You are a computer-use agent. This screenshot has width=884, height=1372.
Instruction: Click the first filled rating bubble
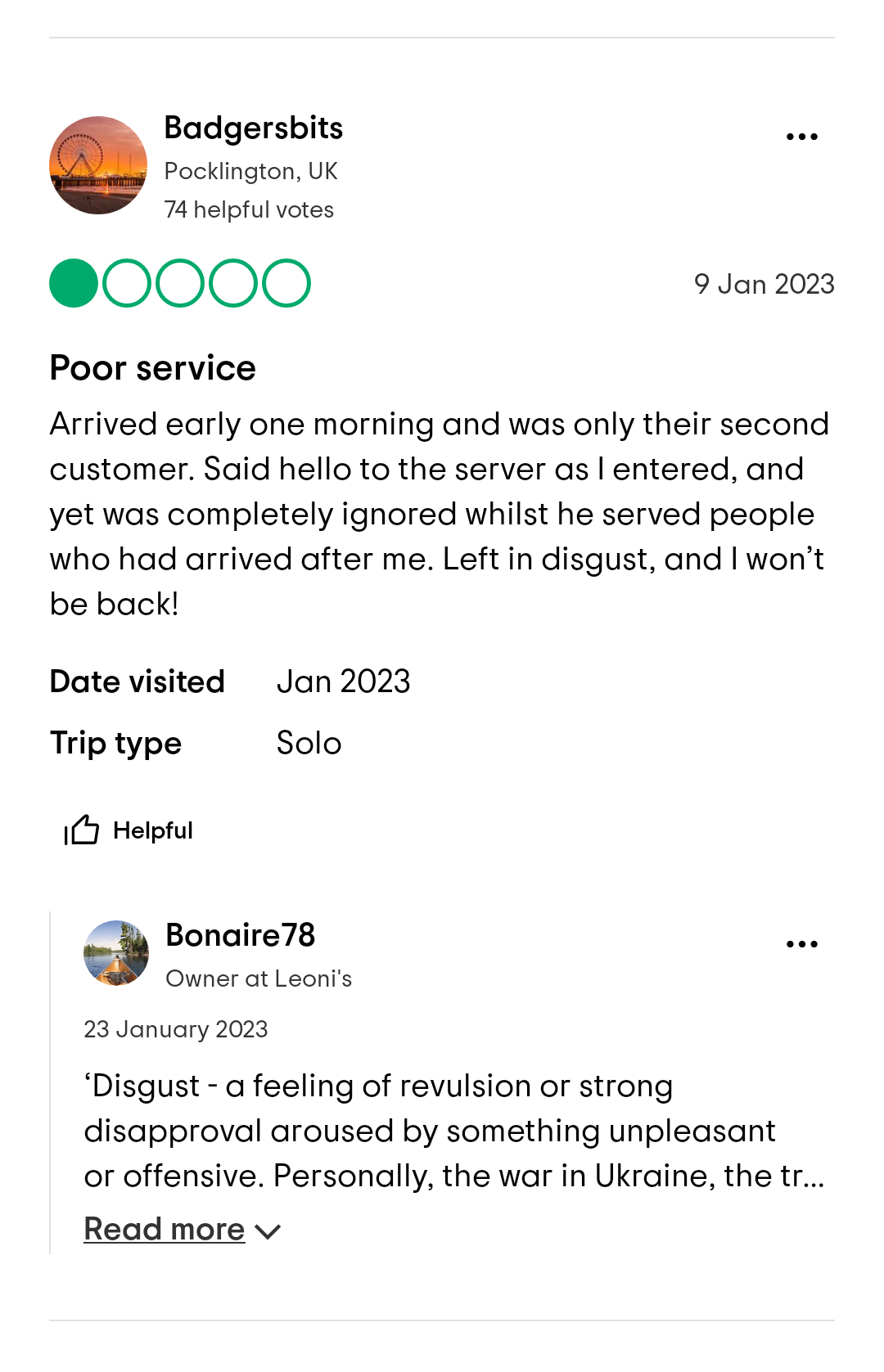point(74,283)
